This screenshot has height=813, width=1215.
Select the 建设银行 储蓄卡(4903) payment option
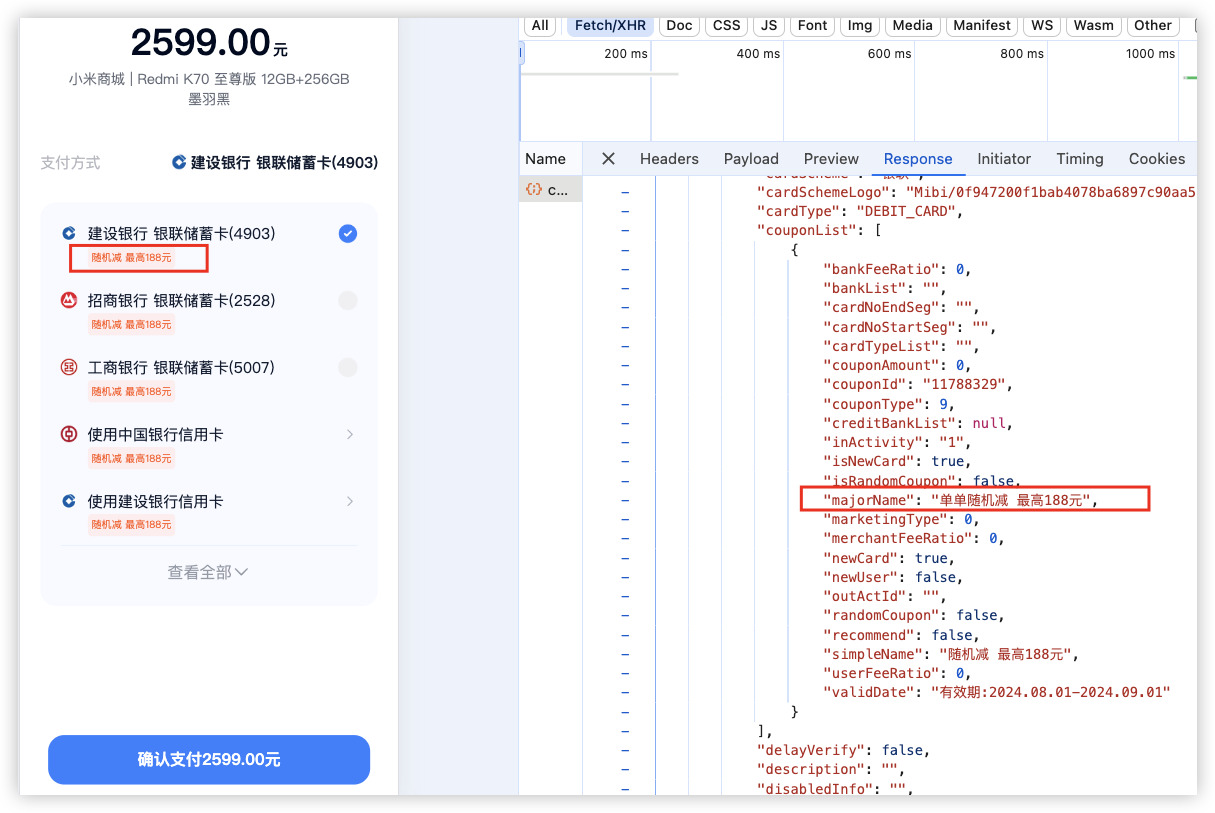pyautogui.click(x=209, y=242)
